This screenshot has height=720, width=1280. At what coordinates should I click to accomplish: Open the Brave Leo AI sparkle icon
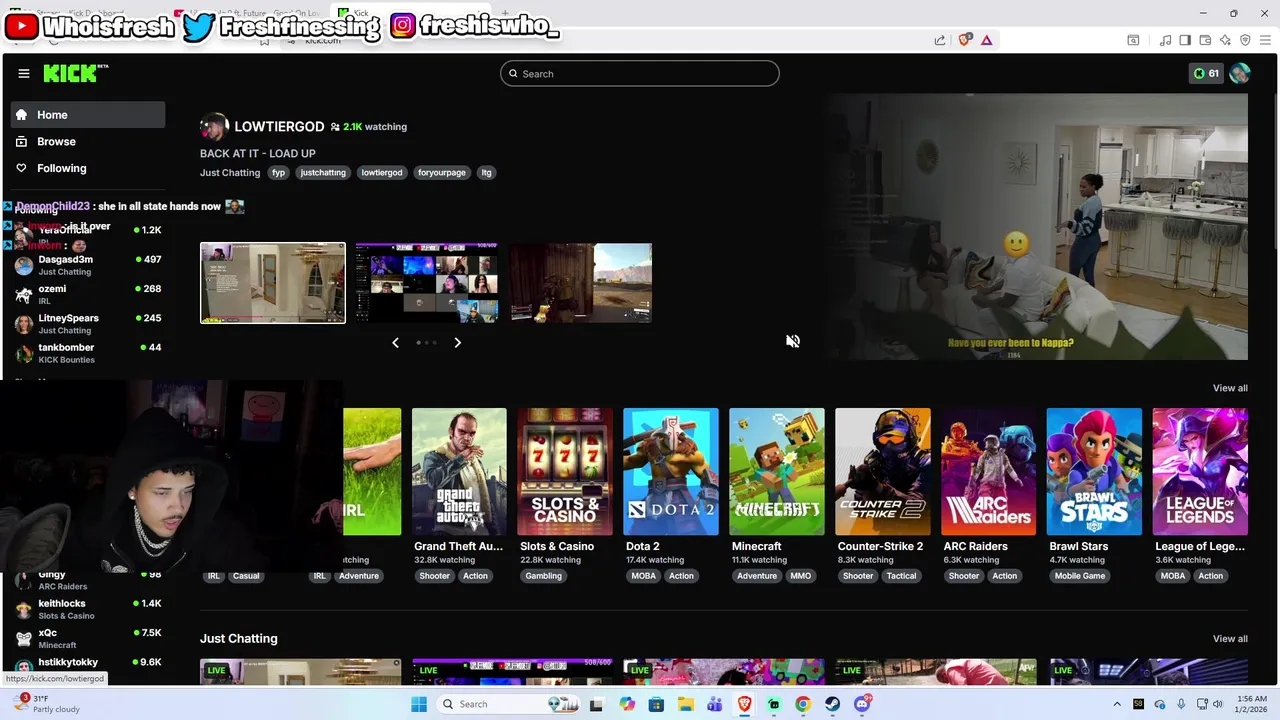tap(1225, 40)
